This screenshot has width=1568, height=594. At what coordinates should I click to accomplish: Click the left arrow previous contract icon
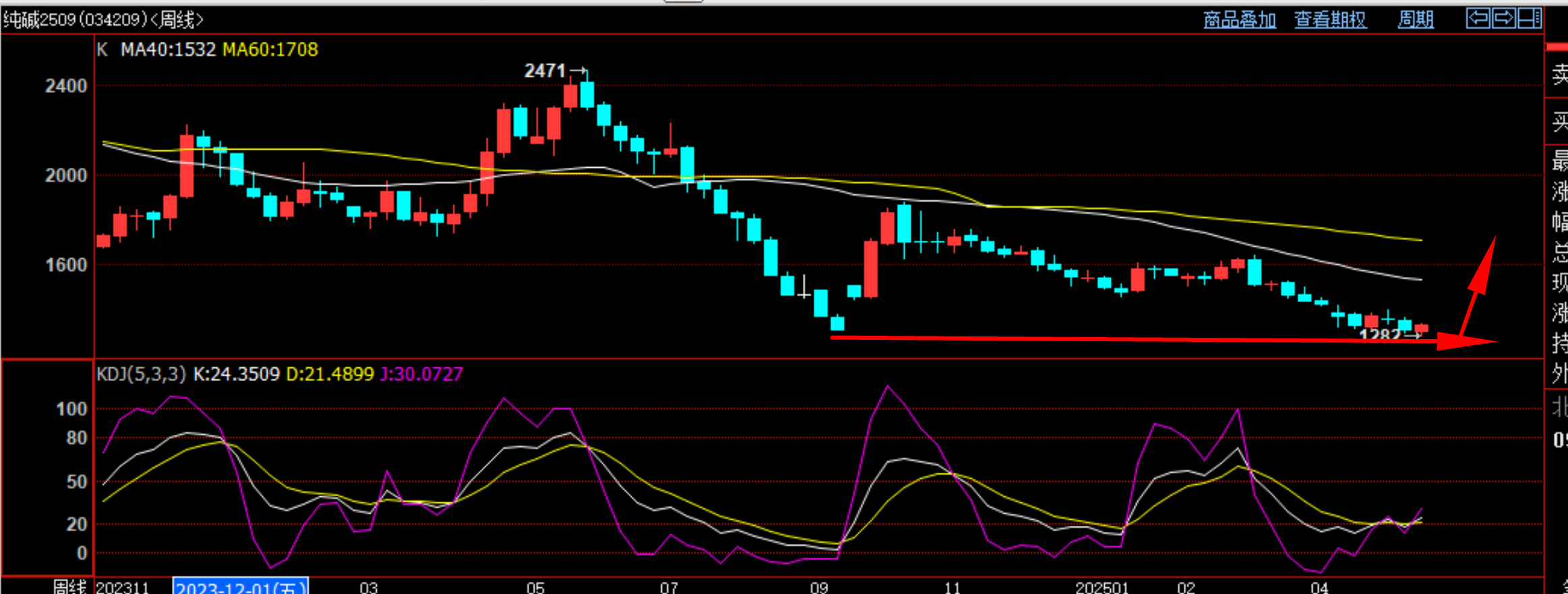[x=1478, y=18]
